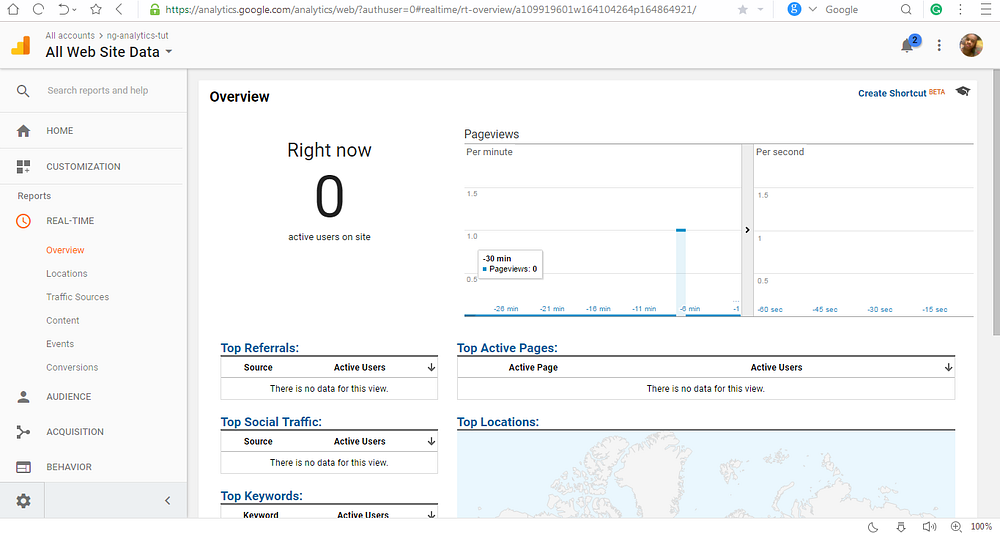The image size is (1000, 533).
Task: Click the All accounts breadcrumb
Action: [70, 36]
